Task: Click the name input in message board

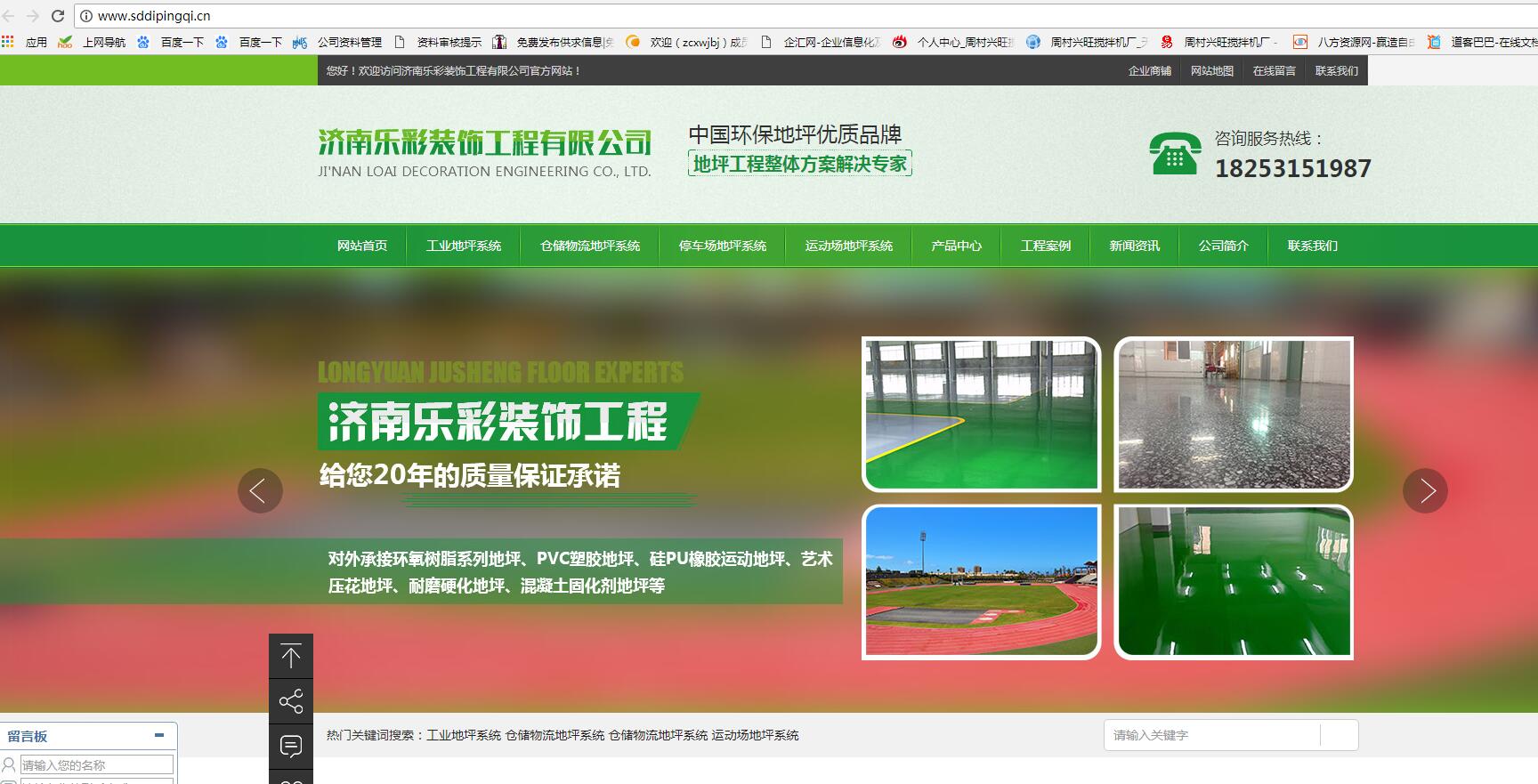Action: (96, 765)
